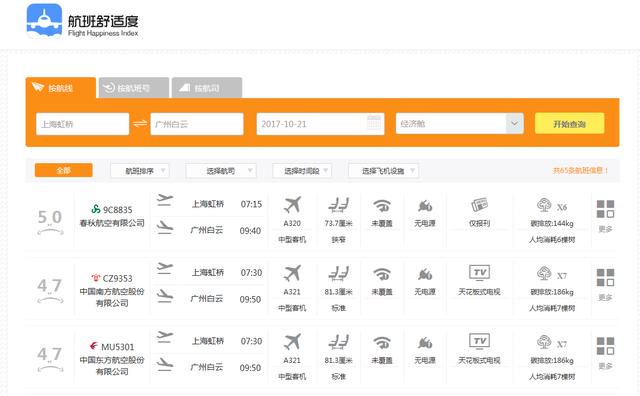Click 仅报刊 entertainment label
640x396 pixels.
(480, 223)
